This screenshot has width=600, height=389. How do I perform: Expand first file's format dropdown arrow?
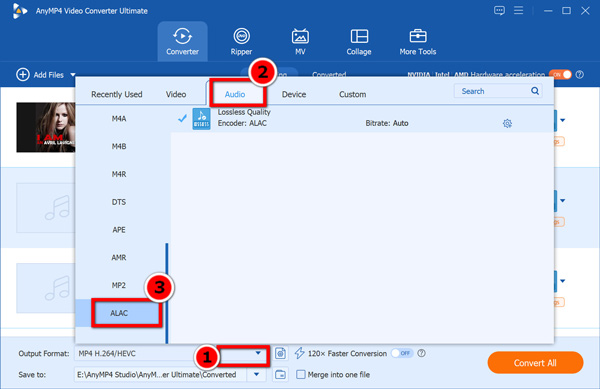pos(562,120)
